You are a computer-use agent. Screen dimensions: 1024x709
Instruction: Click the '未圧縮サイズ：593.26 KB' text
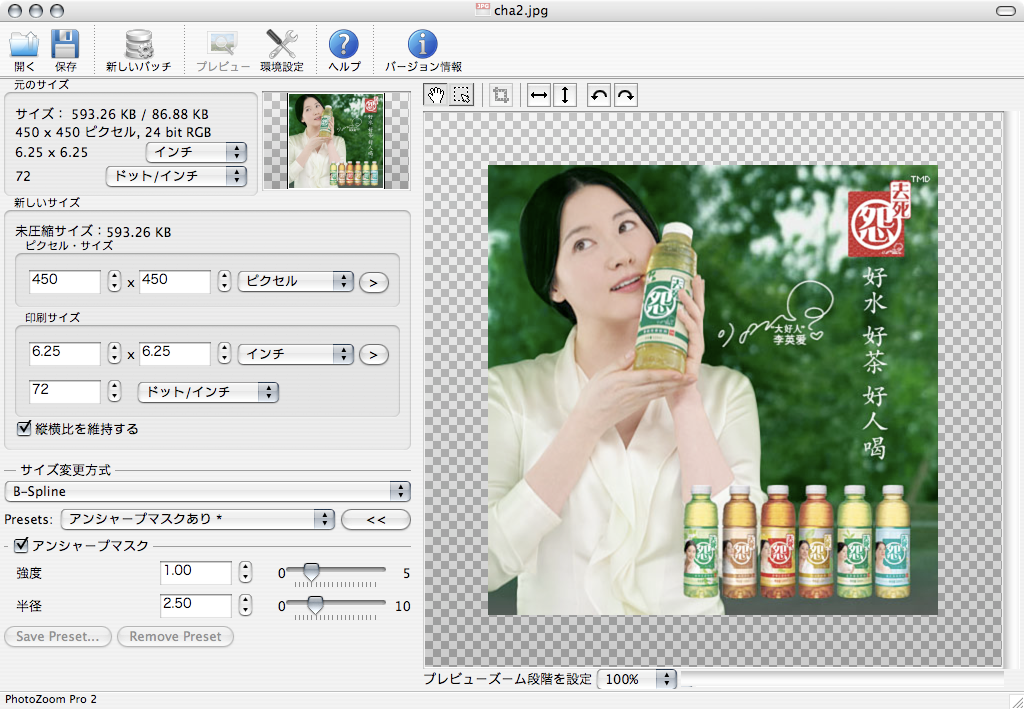(x=93, y=232)
